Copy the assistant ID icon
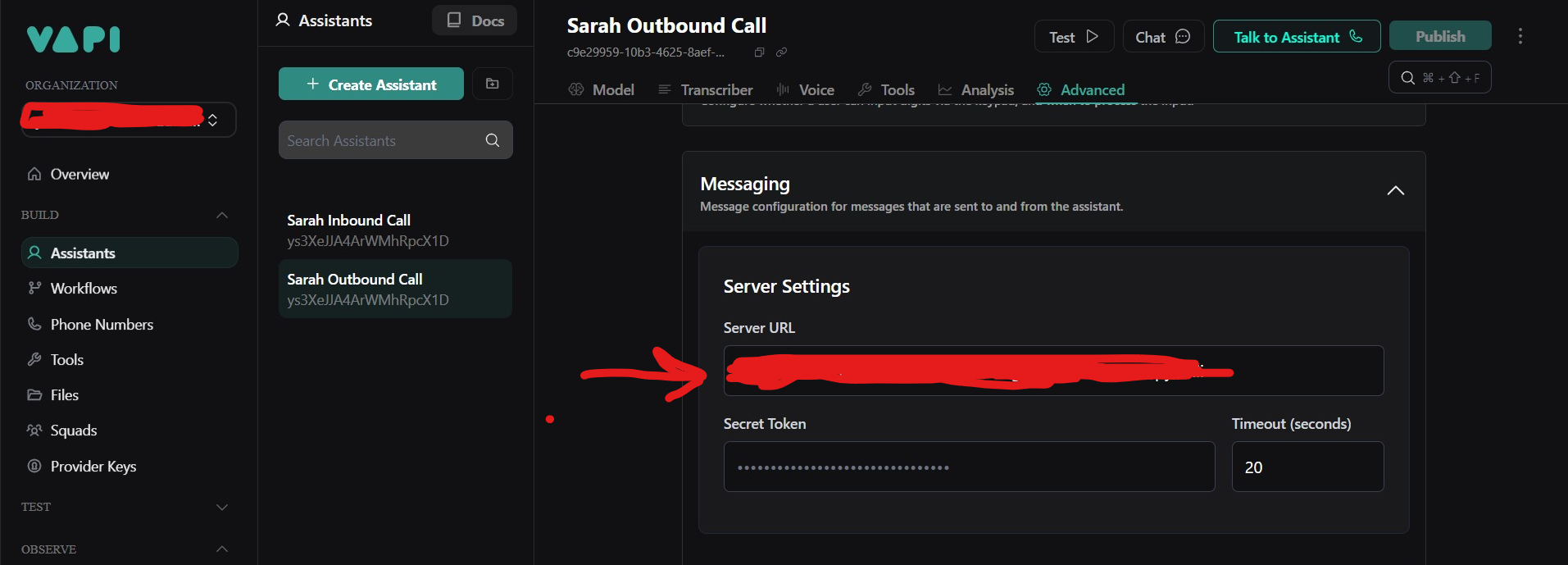 [x=759, y=52]
